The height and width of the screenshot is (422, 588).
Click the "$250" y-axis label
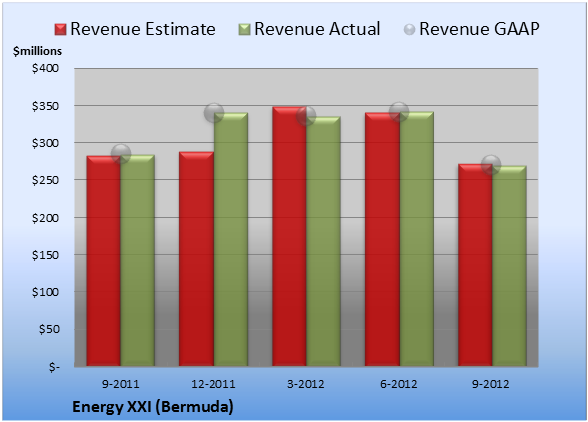(45, 180)
